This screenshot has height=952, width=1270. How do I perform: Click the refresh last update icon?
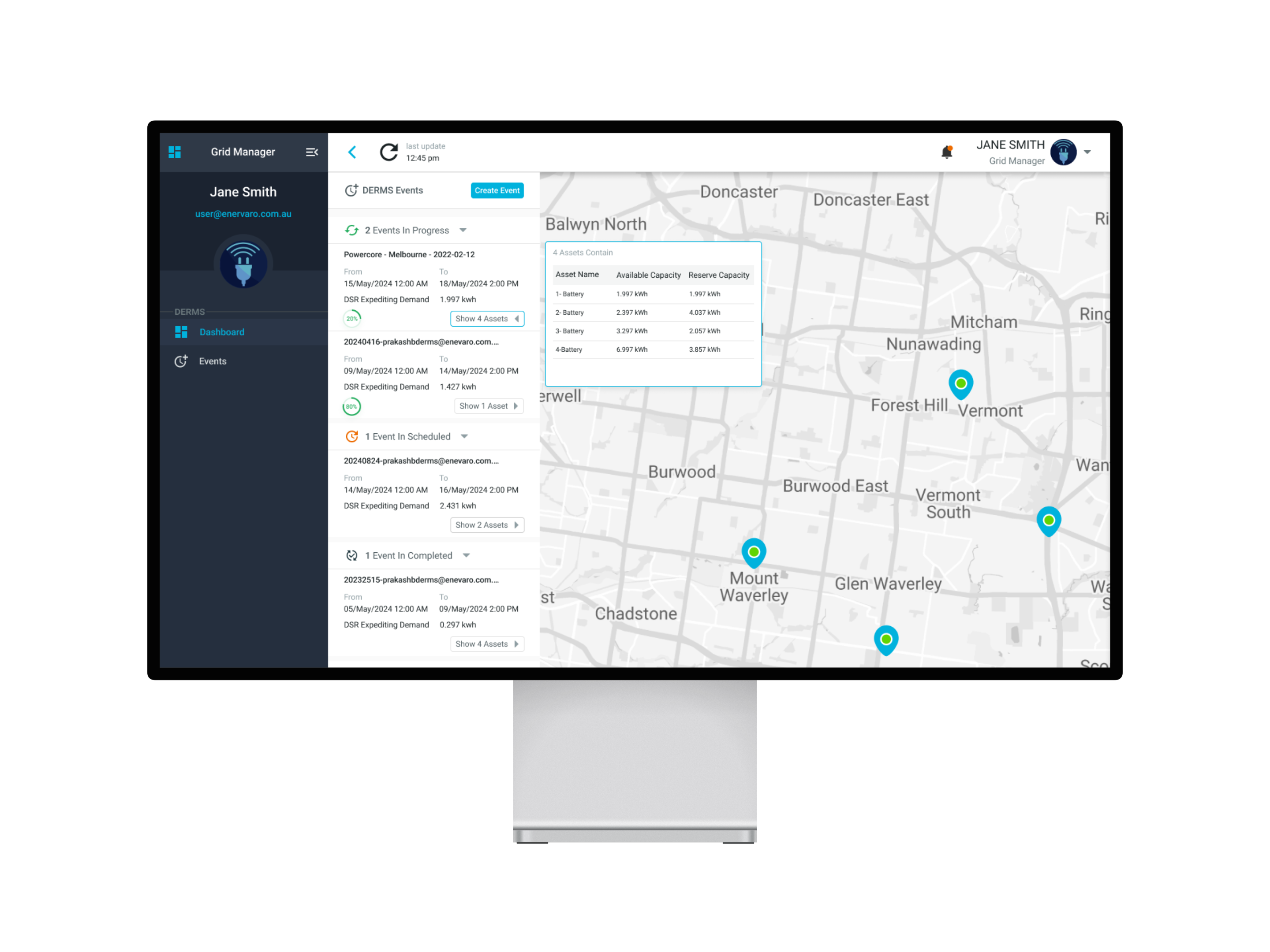[x=388, y=152]
